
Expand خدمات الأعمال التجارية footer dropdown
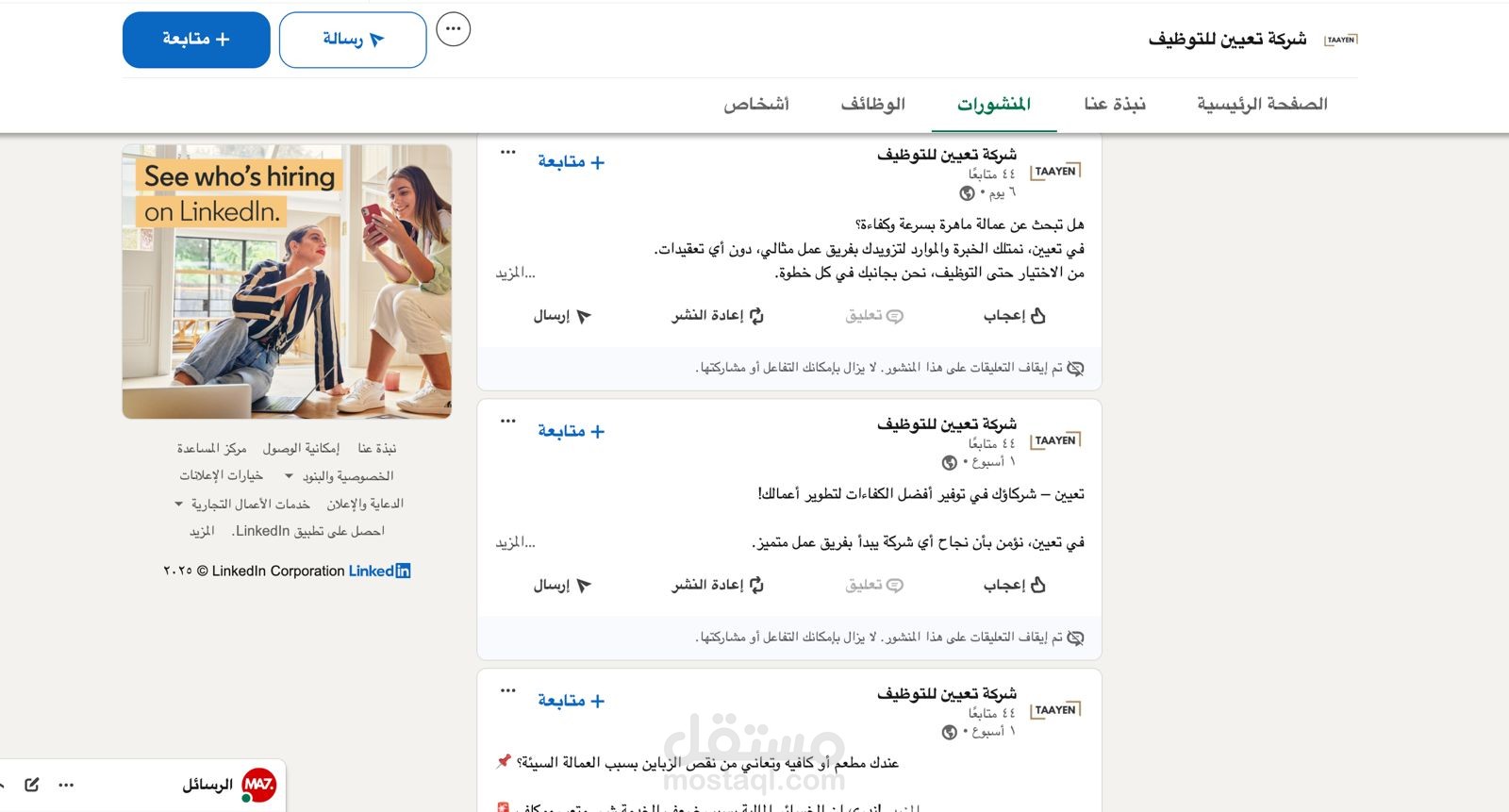tap(242, 505)
